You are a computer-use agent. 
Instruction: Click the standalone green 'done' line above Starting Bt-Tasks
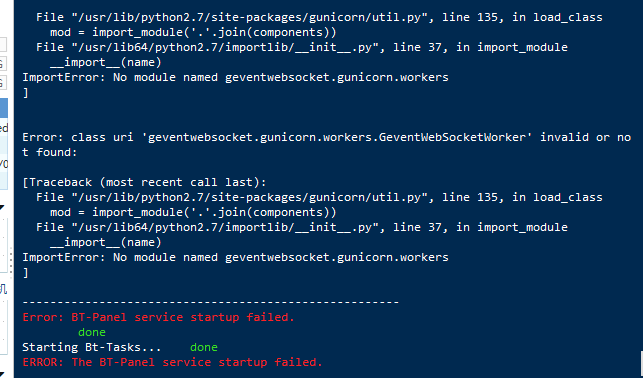[92, 332]
